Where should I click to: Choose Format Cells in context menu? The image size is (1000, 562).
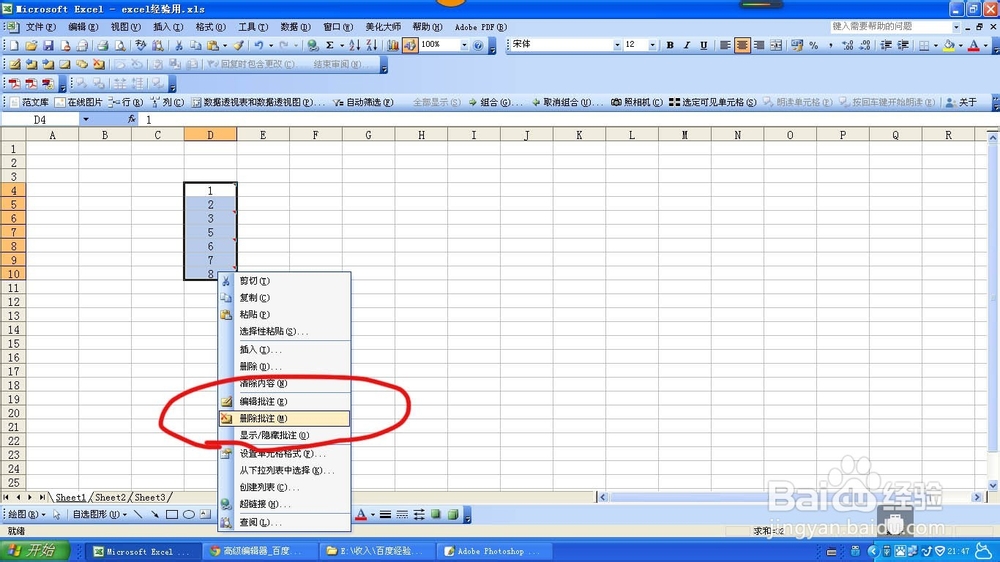tap(284, 454)
